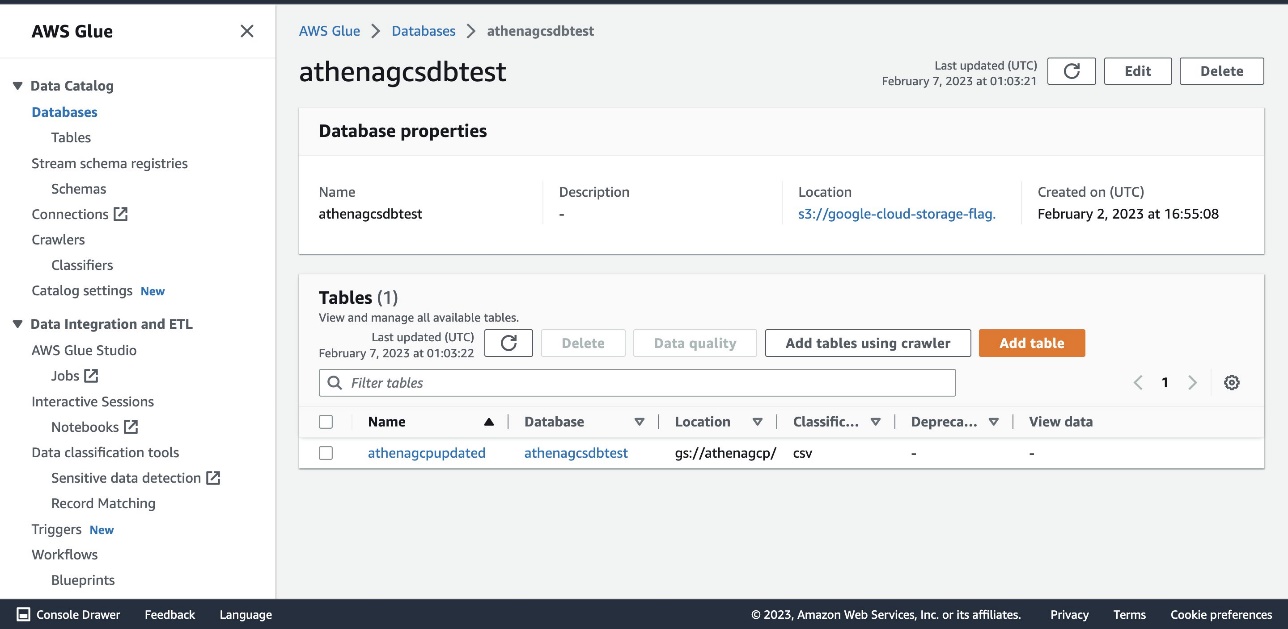Go to Databases breadcrumb link
This screenshot has width=1288, height=629.
pos(424,31)
